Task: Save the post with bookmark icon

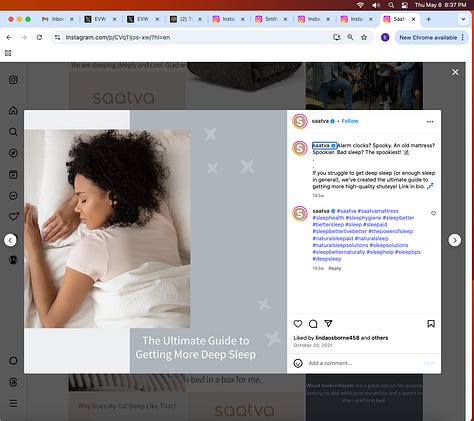Action: click(431, 324)
